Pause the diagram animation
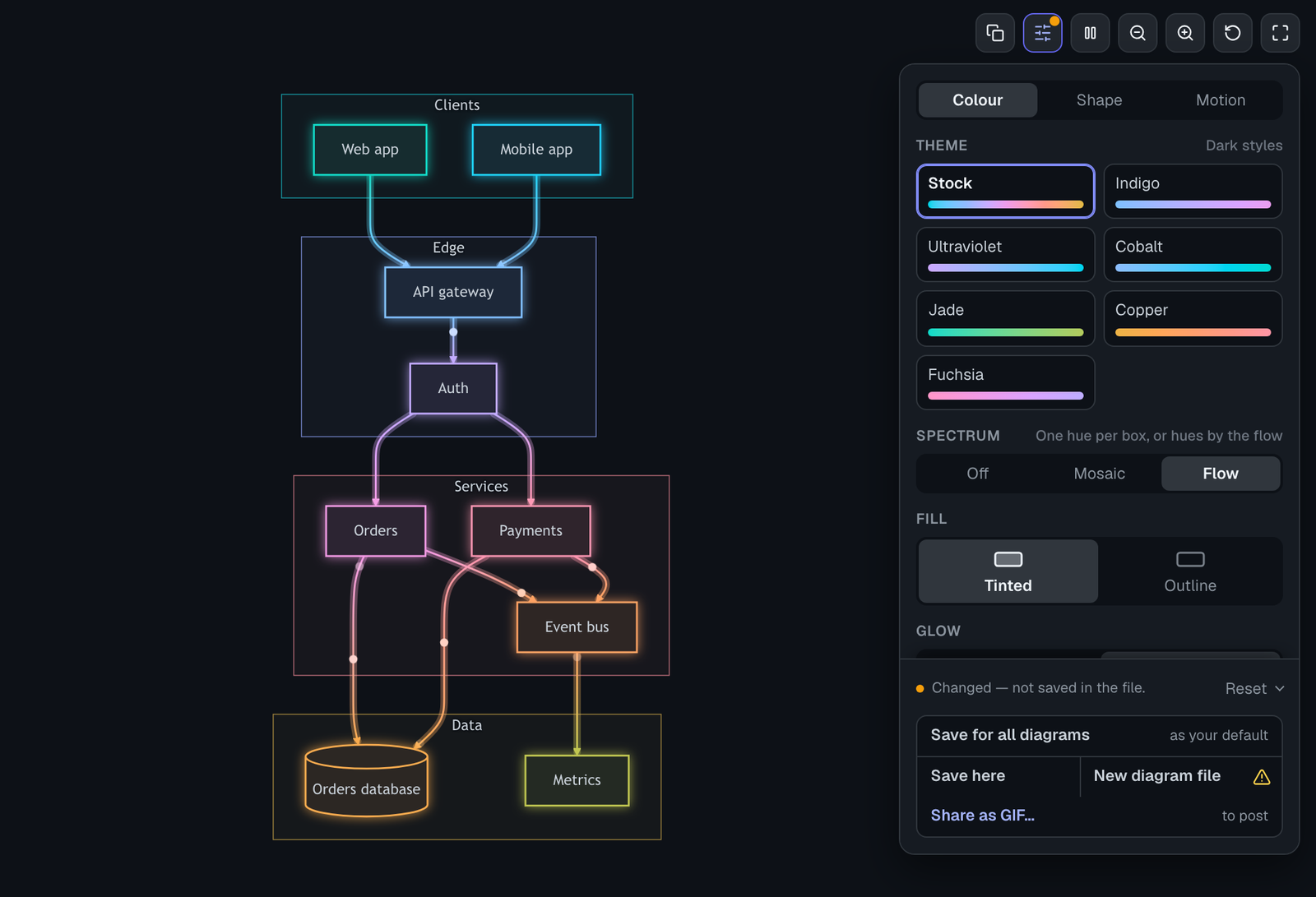 (x=1090, y=33)
